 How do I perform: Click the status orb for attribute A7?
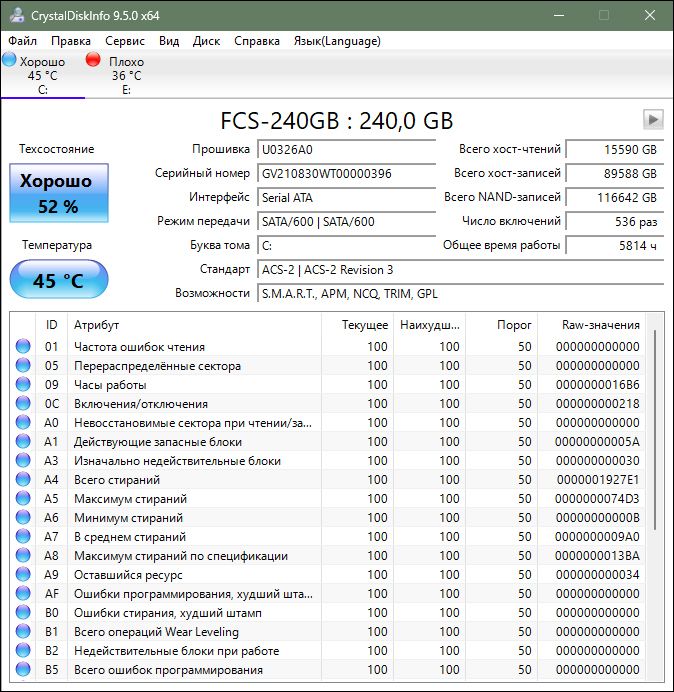(23, 536)
